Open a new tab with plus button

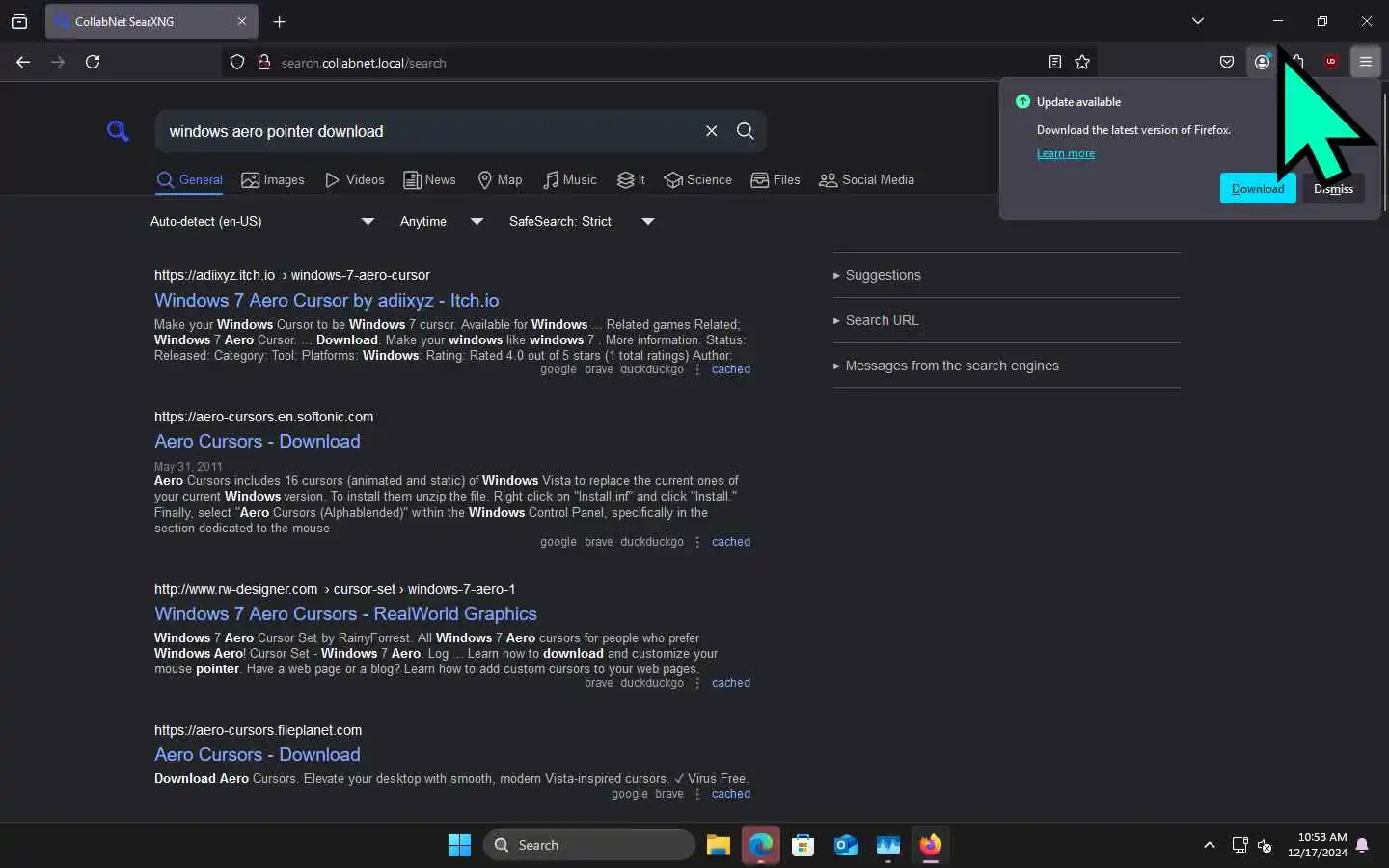[x=279, y=21]
